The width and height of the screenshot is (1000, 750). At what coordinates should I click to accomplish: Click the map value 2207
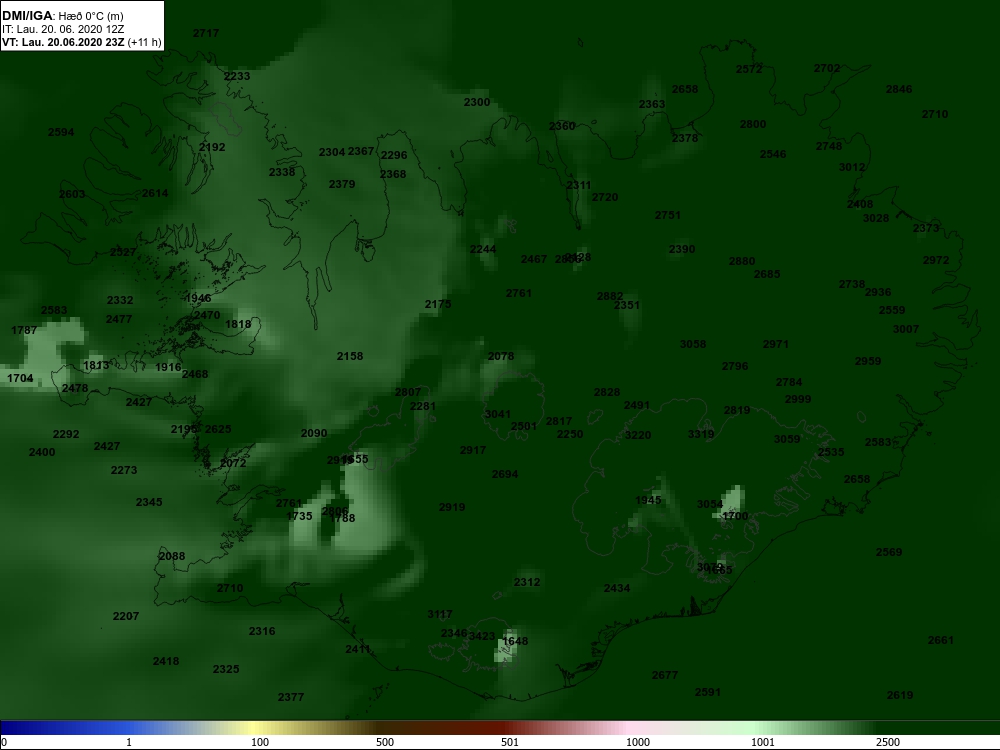126,616
